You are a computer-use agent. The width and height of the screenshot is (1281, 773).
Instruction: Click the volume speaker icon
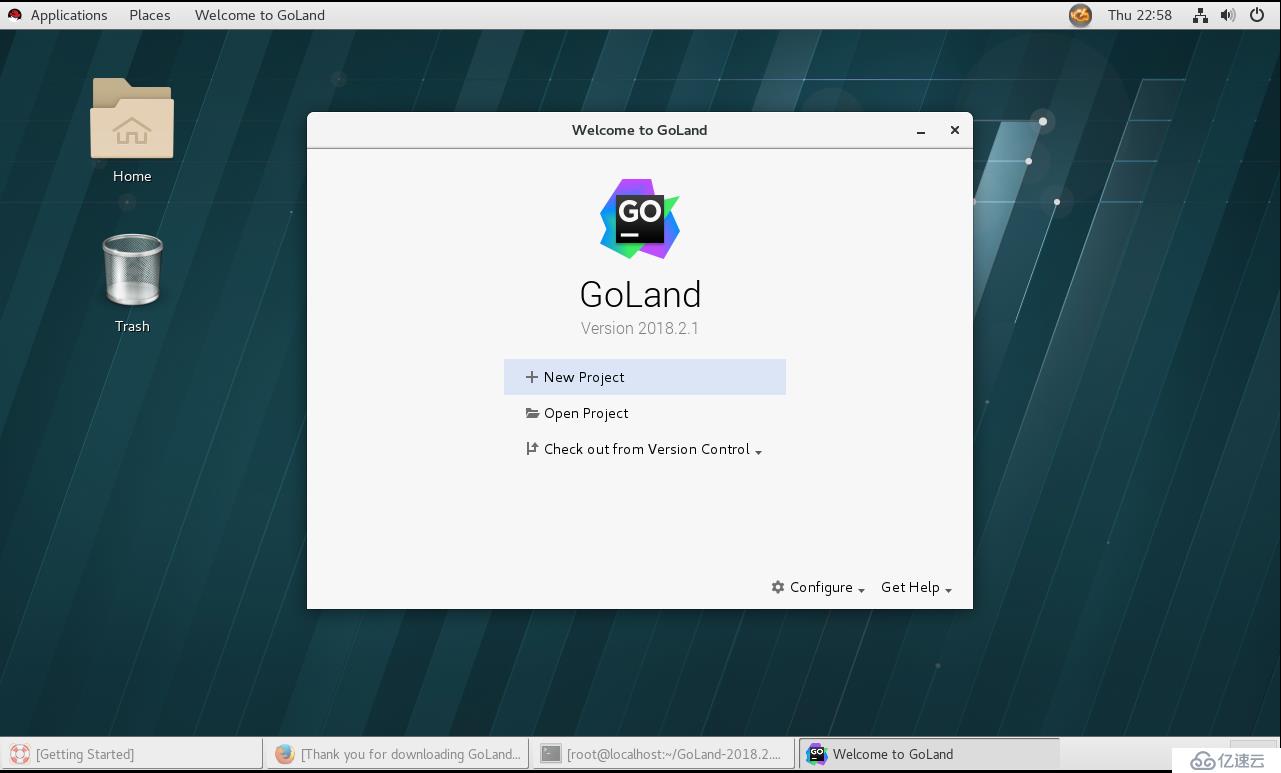click(x=1228, y=15)
